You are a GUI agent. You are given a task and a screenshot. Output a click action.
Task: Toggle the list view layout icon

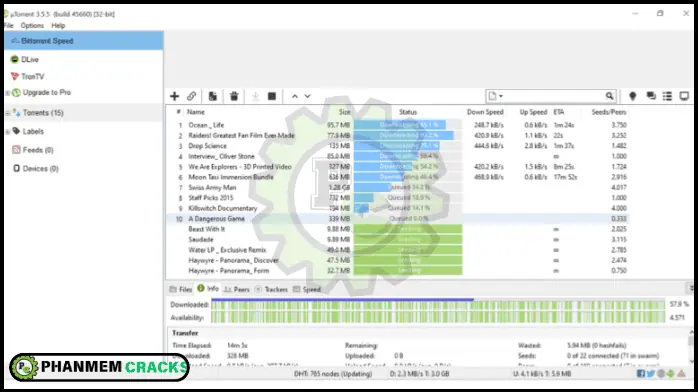pos(667,96)
